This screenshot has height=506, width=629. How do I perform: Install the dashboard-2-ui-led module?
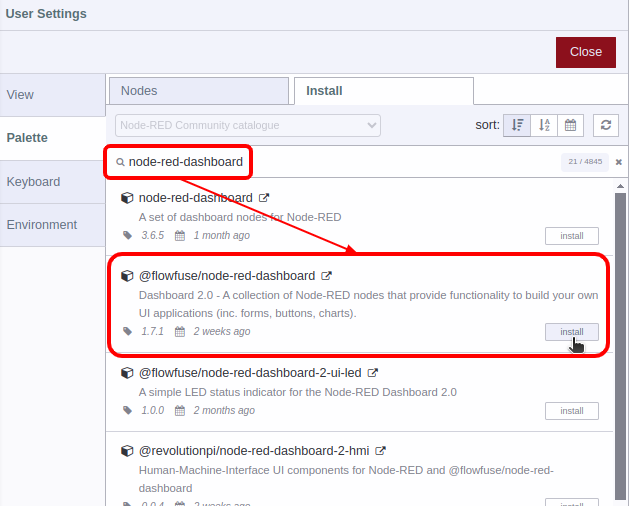pos(572,411)
